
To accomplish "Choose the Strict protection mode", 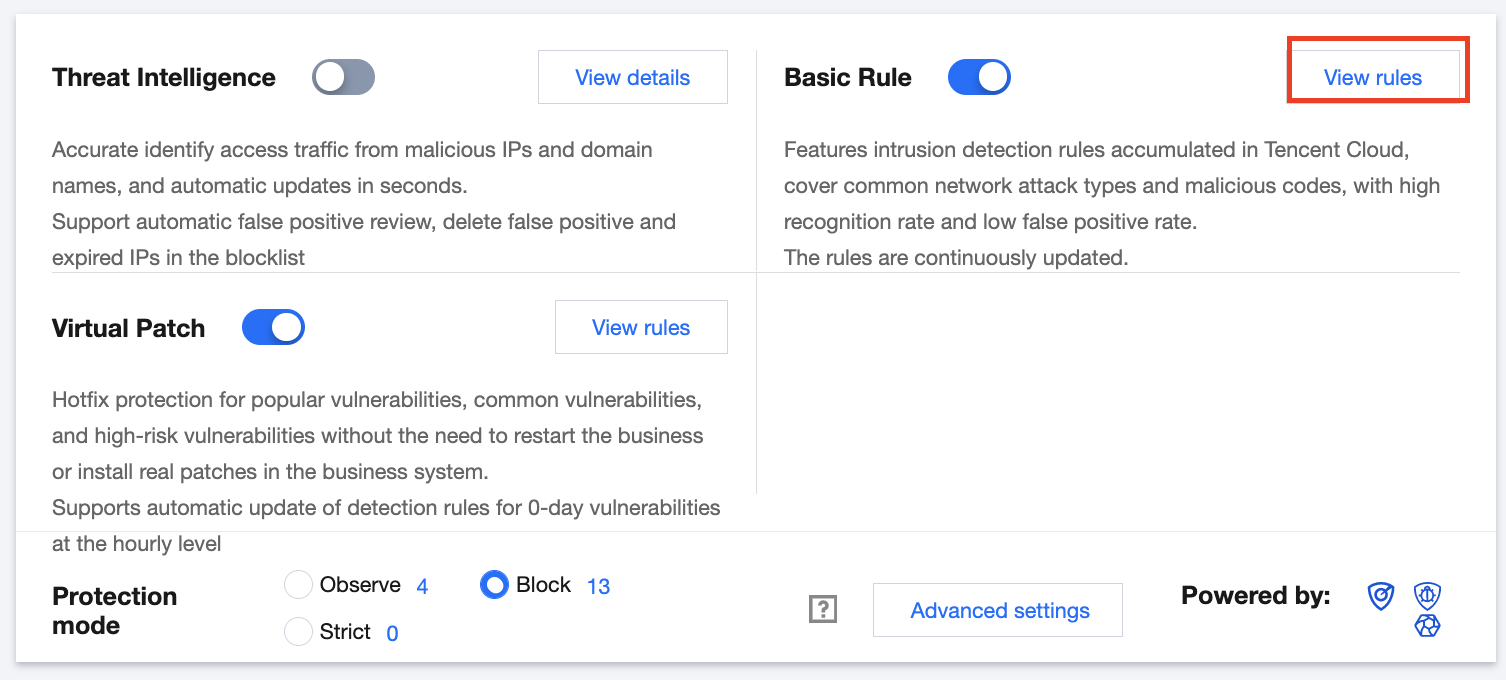I will click(x=299, y=632).
